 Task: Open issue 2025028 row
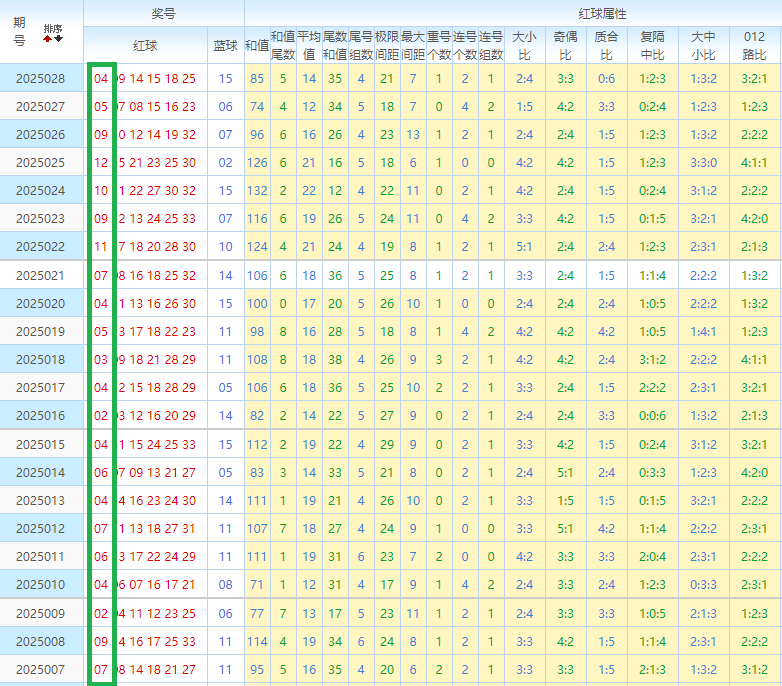point(40,78)
